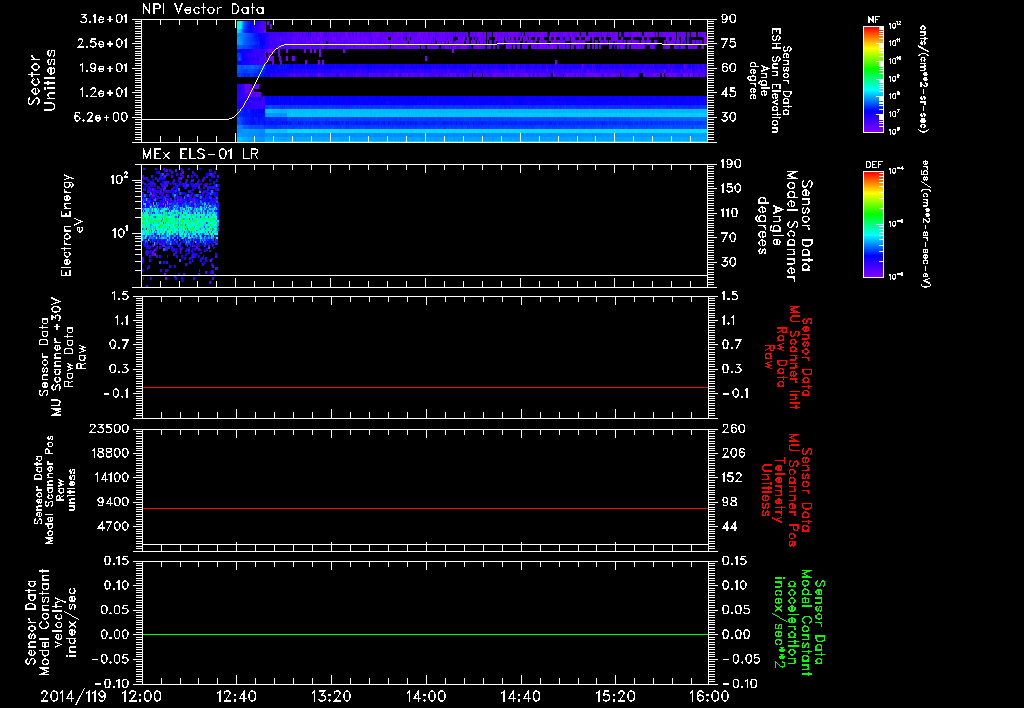The image size is (1024, 708).
Task: Click the 4700 scanner position tick label
Action: pyautogui.click(x=112, y=526)
